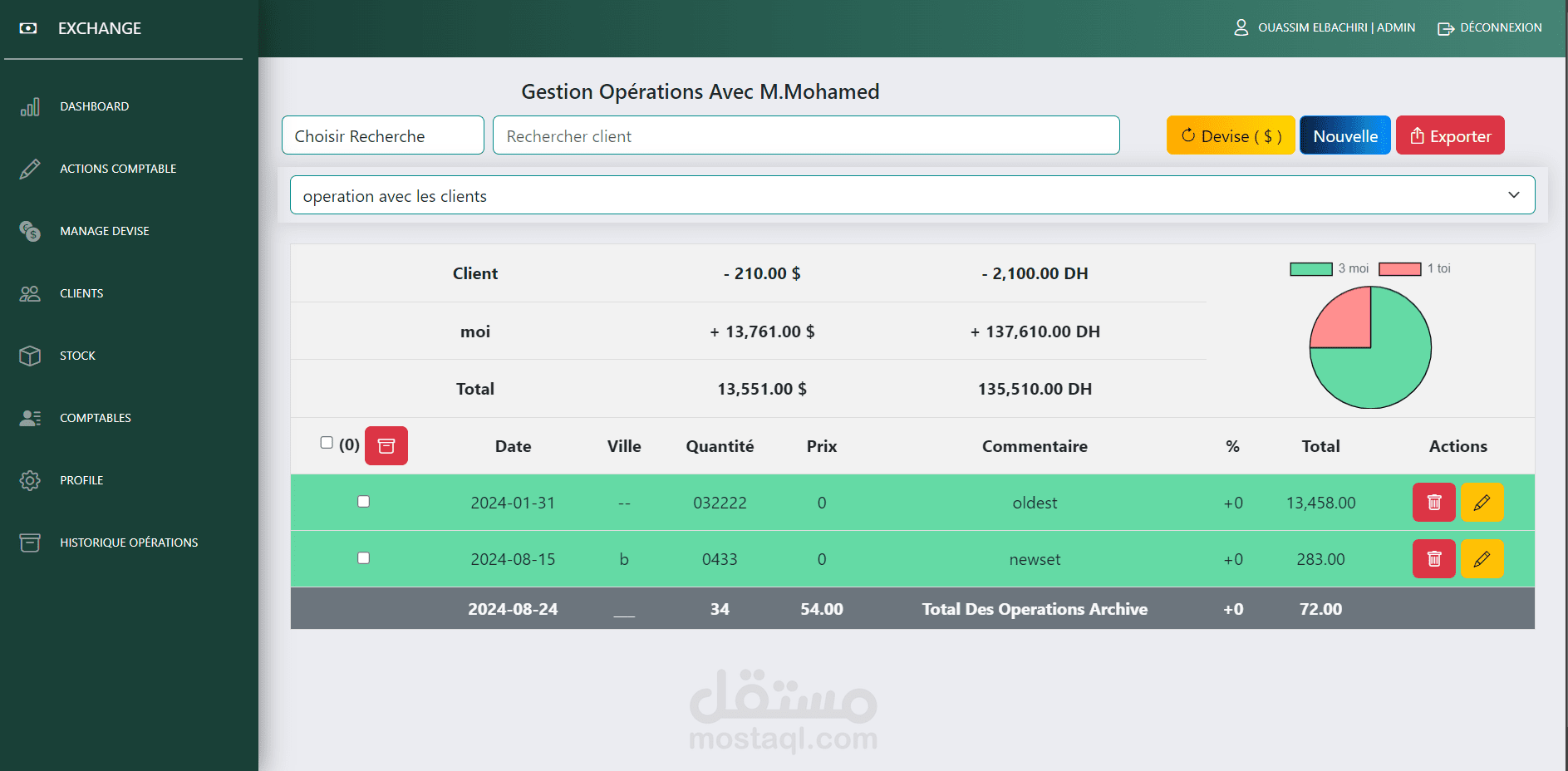Click the Profile gear icon

[x=30, y=480]
